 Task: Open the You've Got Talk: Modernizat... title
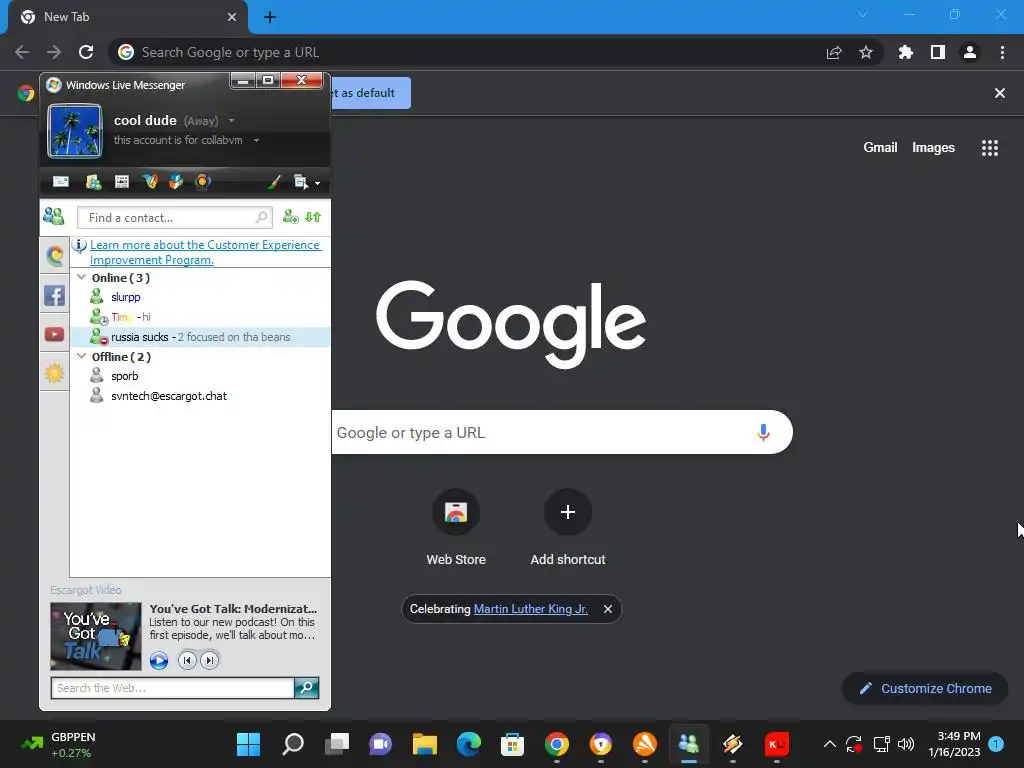click(x=233, y=609)
